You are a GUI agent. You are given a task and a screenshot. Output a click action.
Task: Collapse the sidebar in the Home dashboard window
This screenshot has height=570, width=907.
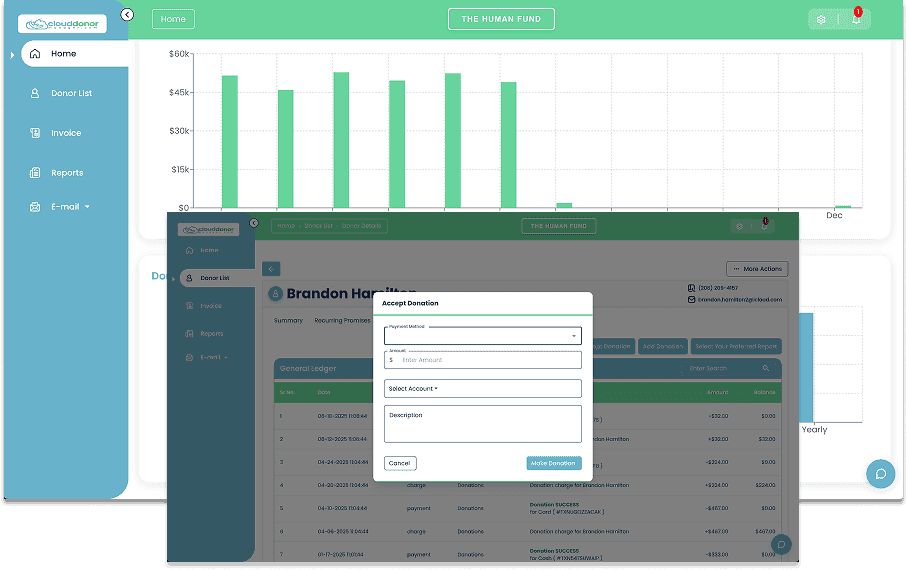pos(127,15)
